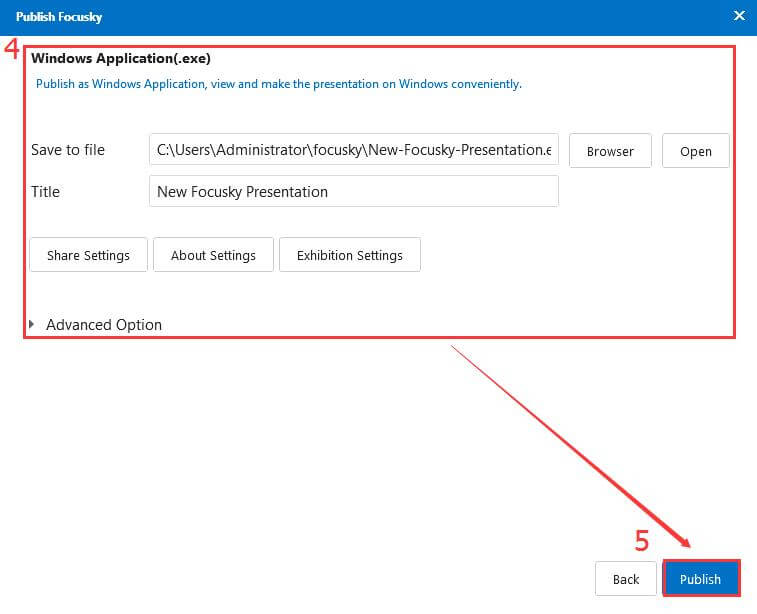
Task: Select the Windows Application(.exe) heading text
Action: (x=121, y=58)
